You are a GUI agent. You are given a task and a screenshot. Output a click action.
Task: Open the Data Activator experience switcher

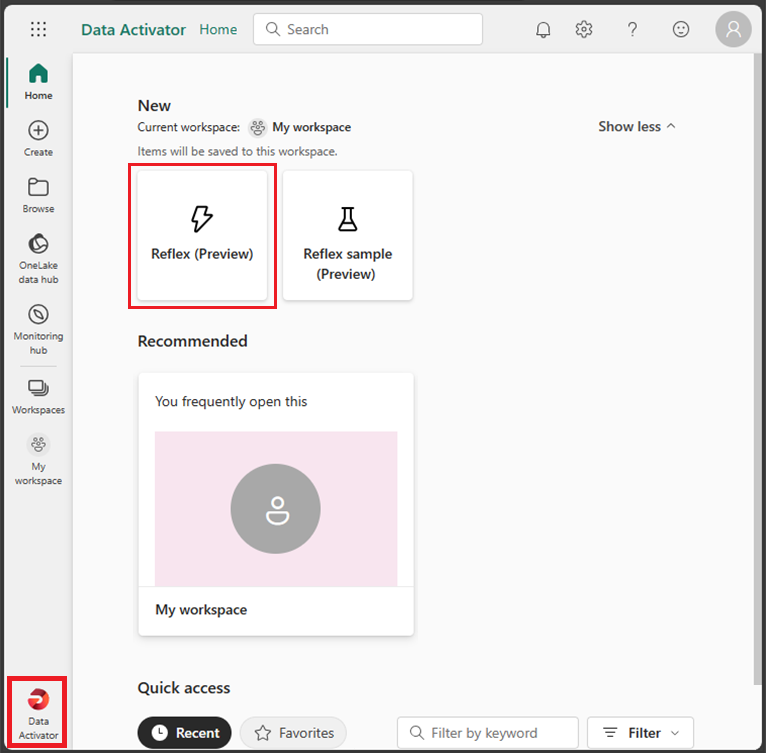[x=38, y=712]
